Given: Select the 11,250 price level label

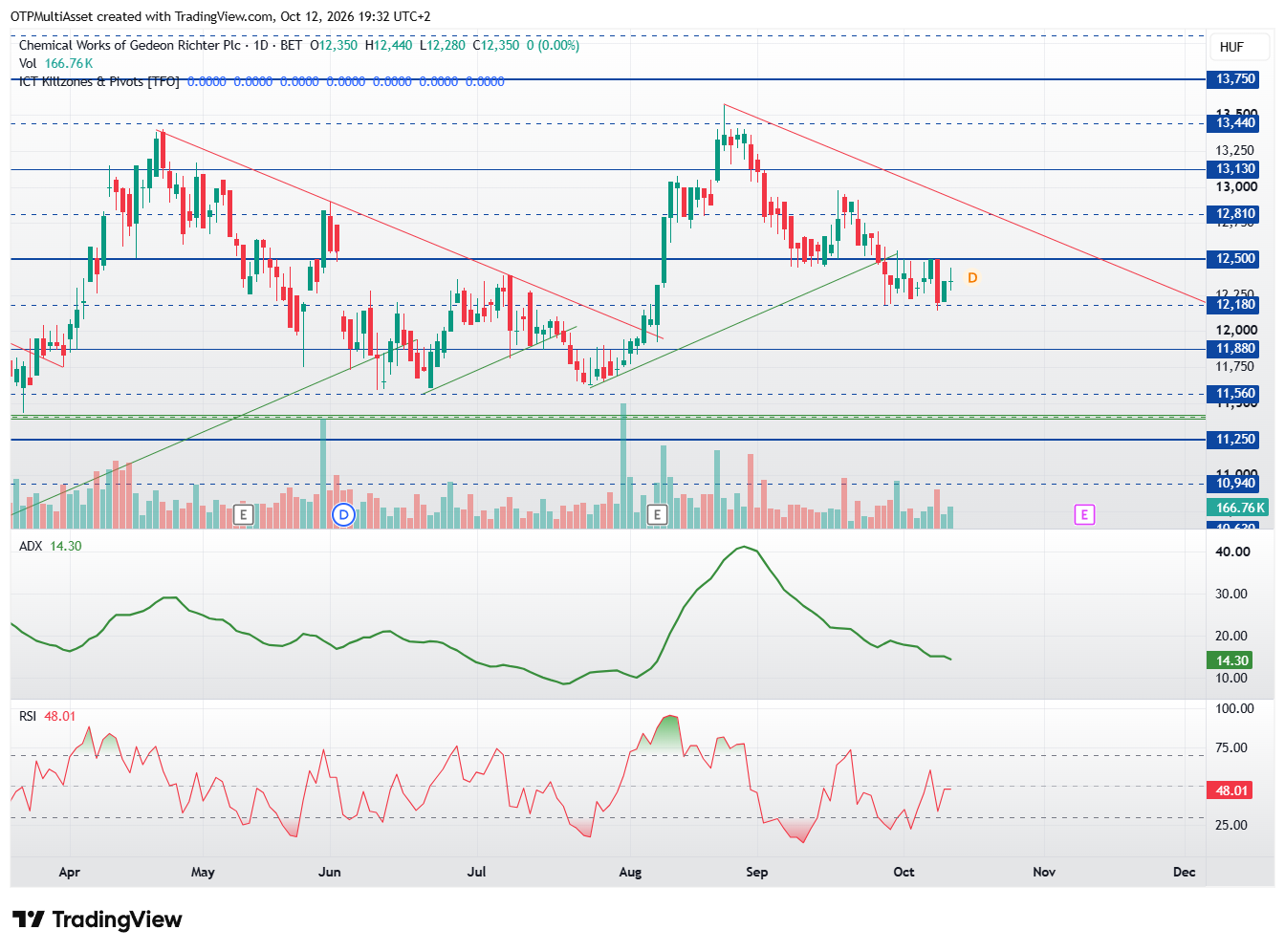Looking at the screenshot, I should click(x=1235, y=440).
